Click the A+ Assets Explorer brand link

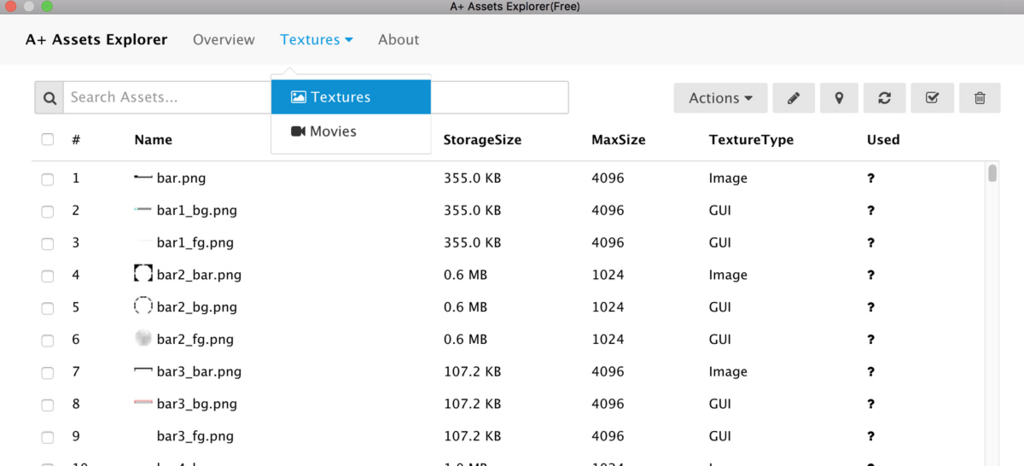tap(97, 40)
